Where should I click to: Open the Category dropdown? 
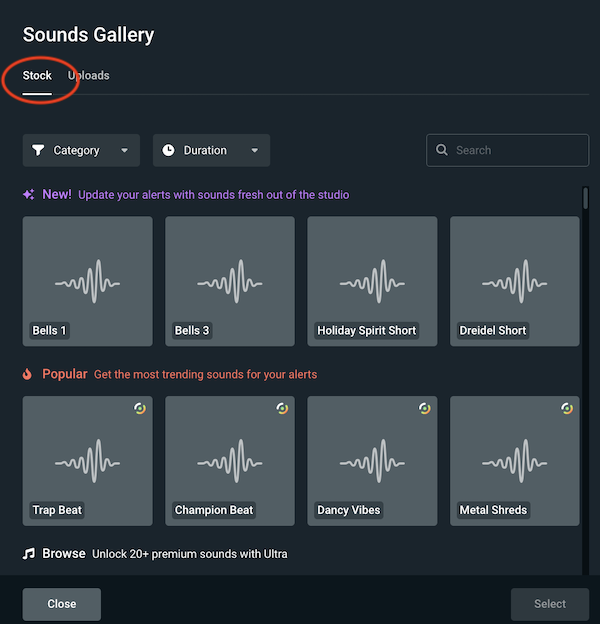[81, 150]
